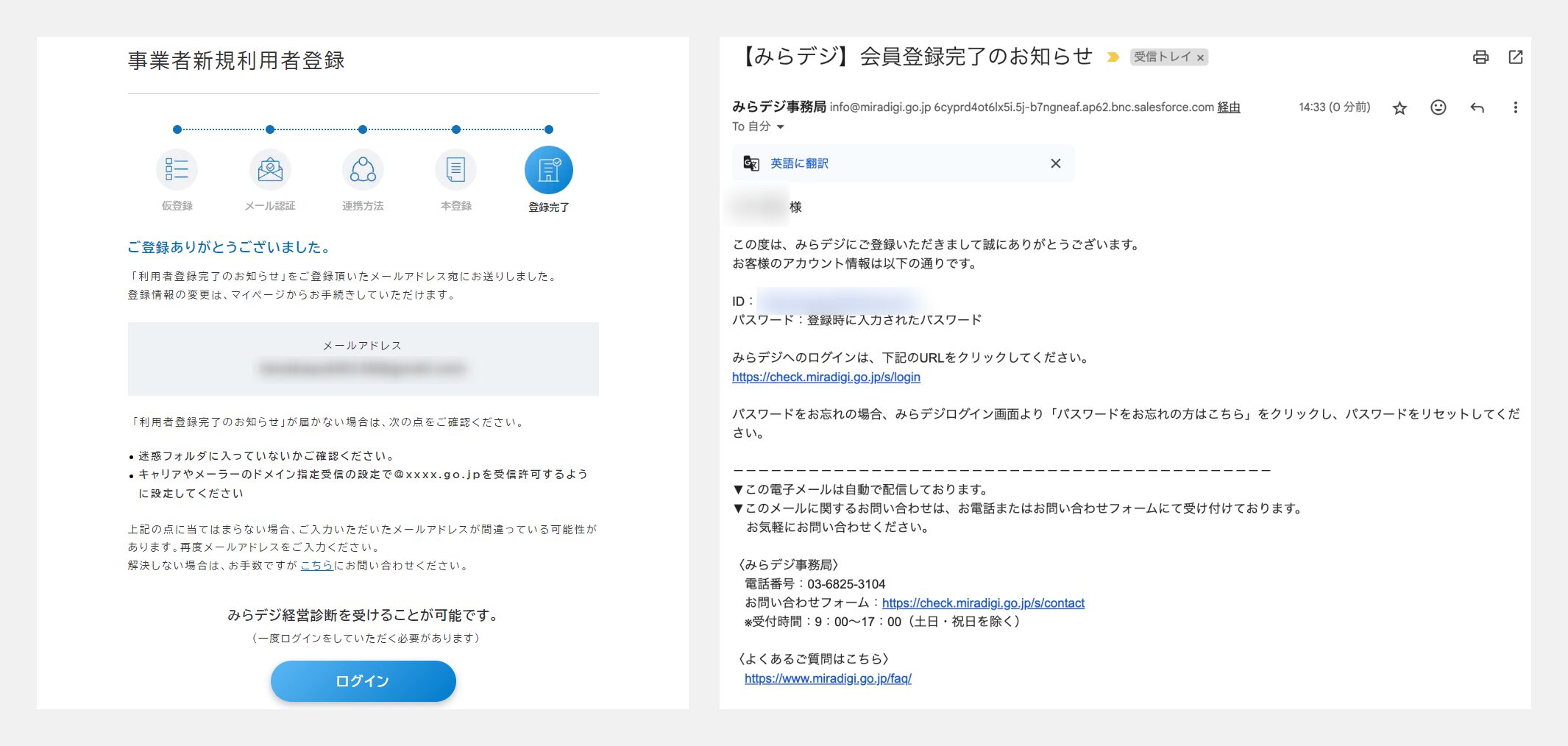
Task: Dismiss the translation bar
Action: pyautogui.click(x=1055, y=163)
